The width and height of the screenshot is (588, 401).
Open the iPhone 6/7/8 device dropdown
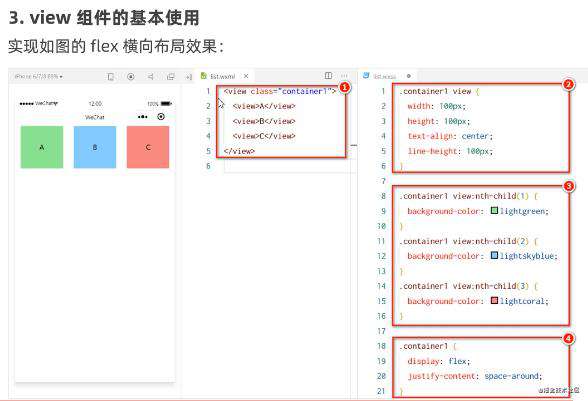click(x=38, y=77)
